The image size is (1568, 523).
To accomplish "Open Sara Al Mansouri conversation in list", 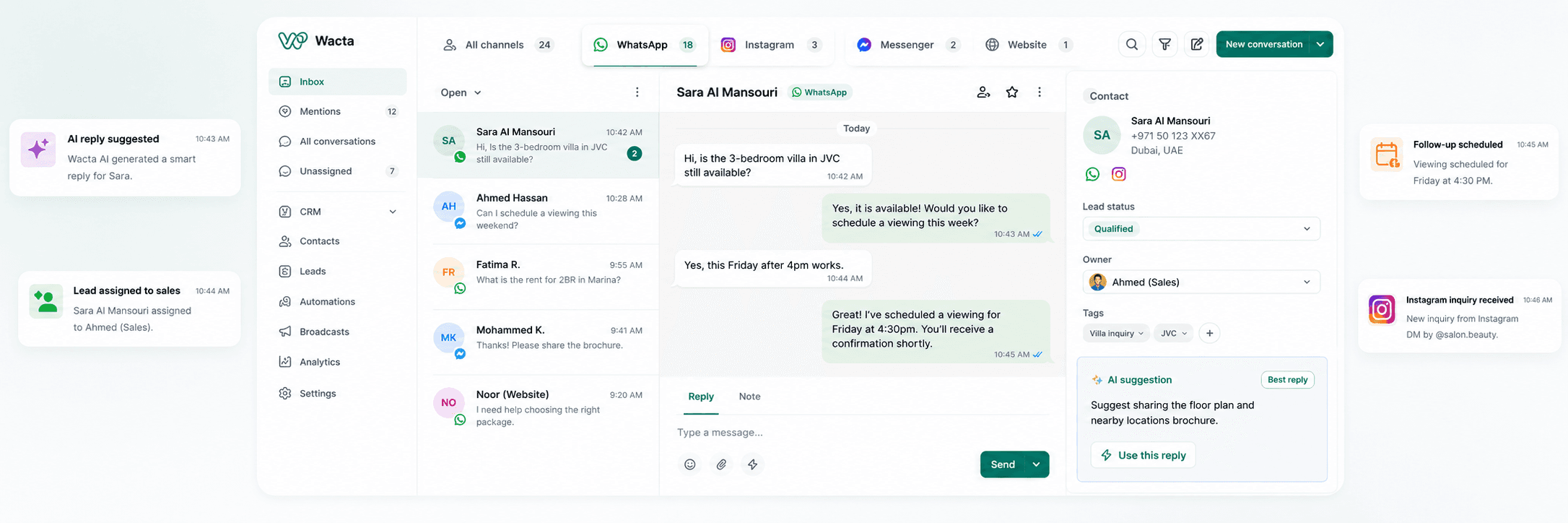I will click(538, 145).
